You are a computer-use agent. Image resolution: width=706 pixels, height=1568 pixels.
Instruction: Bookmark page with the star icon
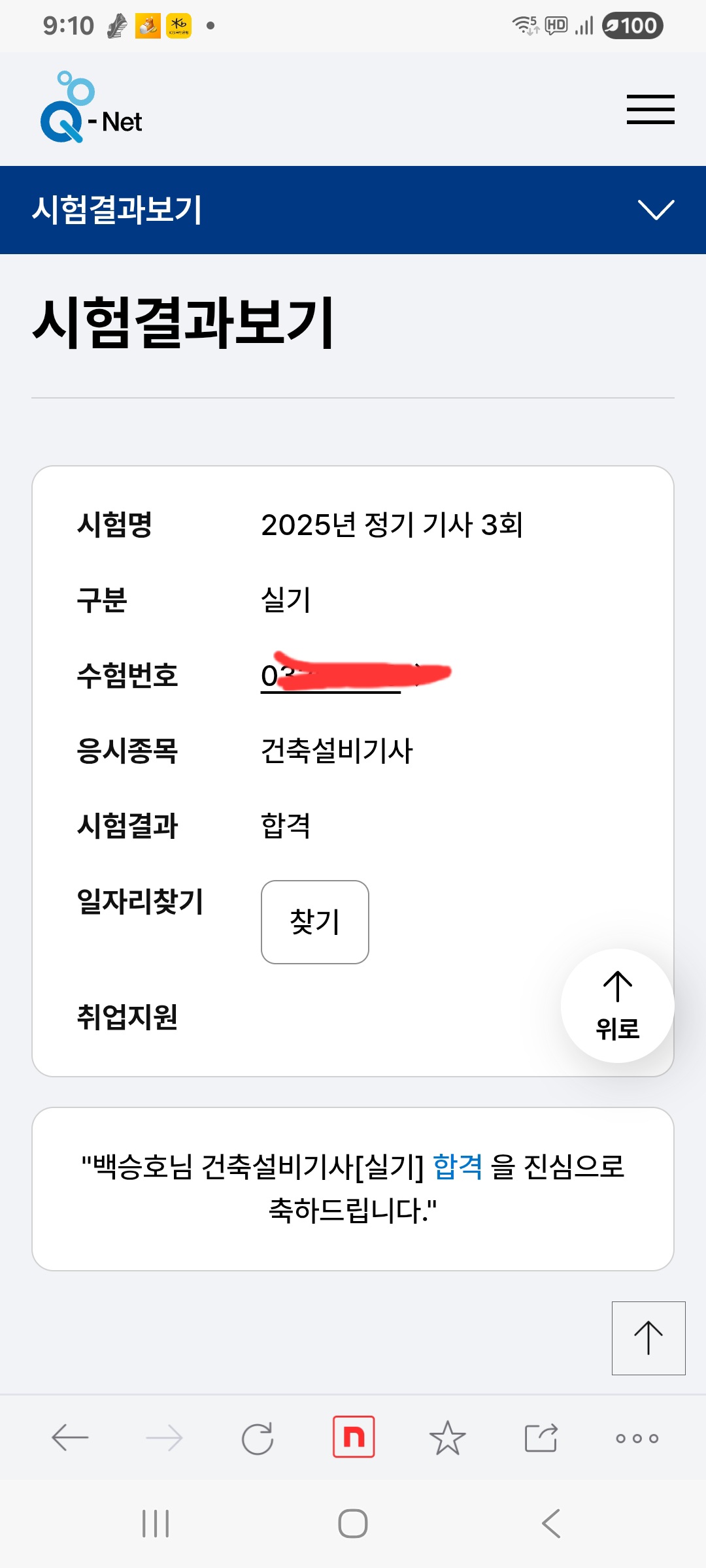448,1437
